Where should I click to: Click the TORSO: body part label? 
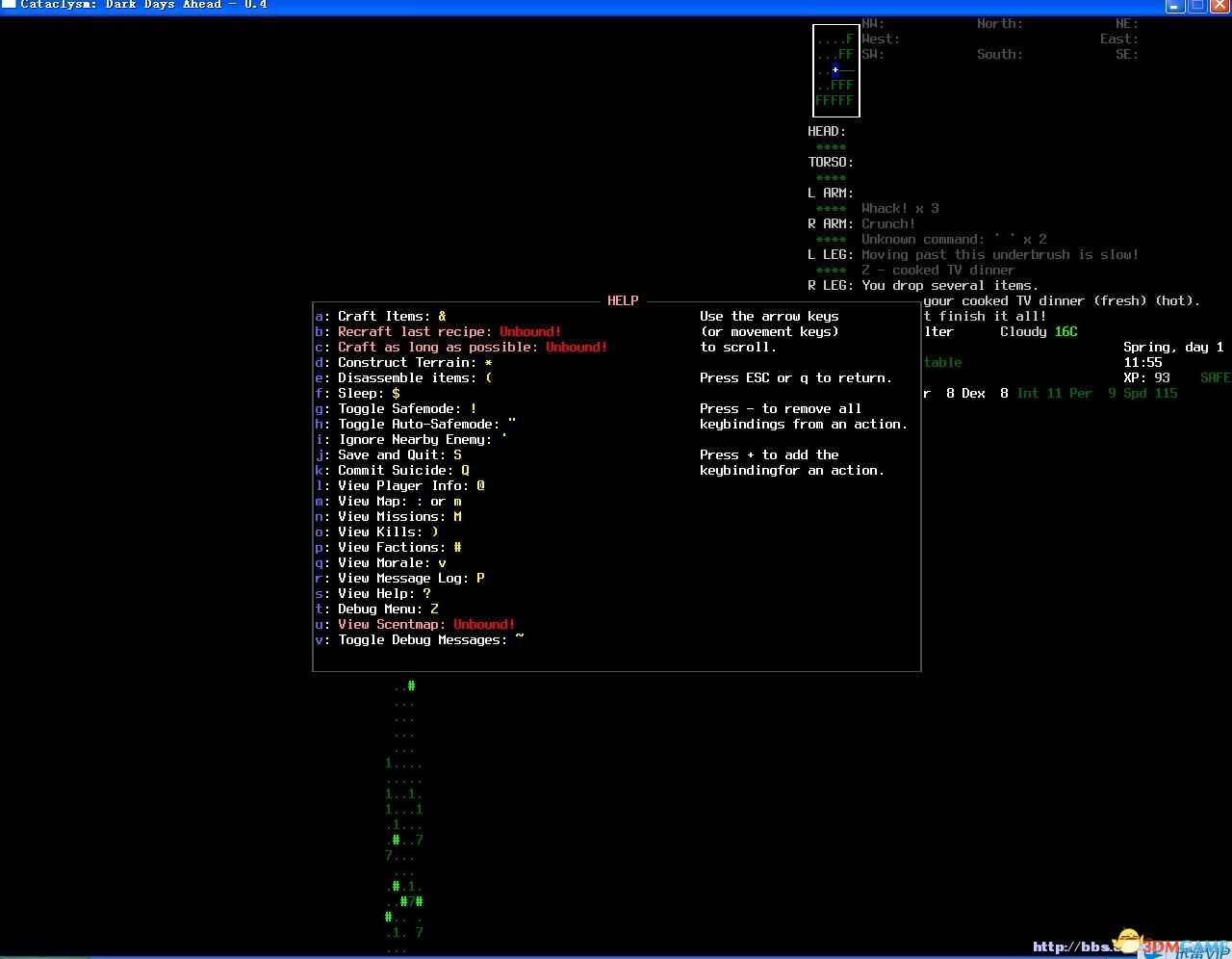pyautogui.click(x=831, y=162)
